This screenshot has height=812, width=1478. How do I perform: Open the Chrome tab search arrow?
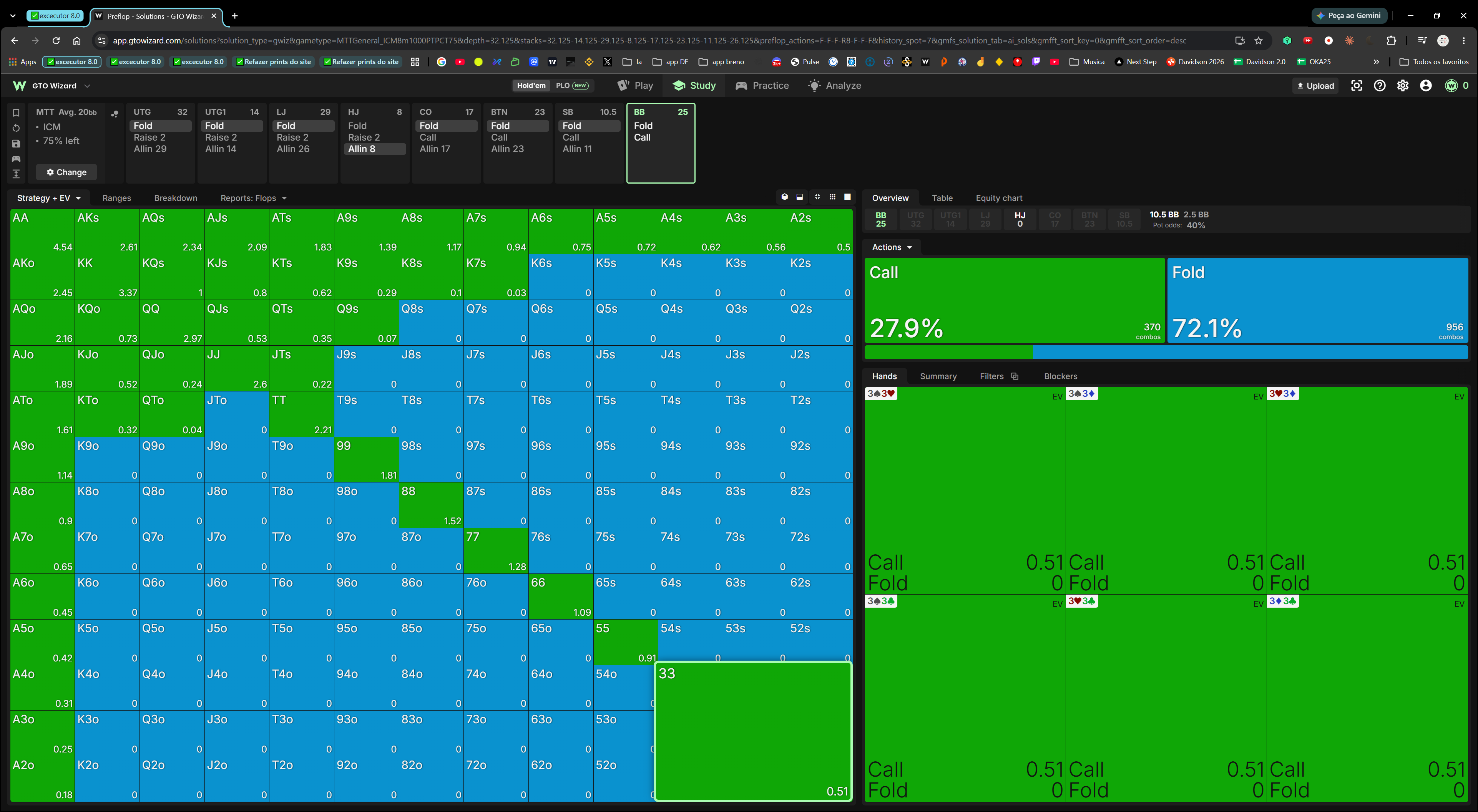(13, 16)
